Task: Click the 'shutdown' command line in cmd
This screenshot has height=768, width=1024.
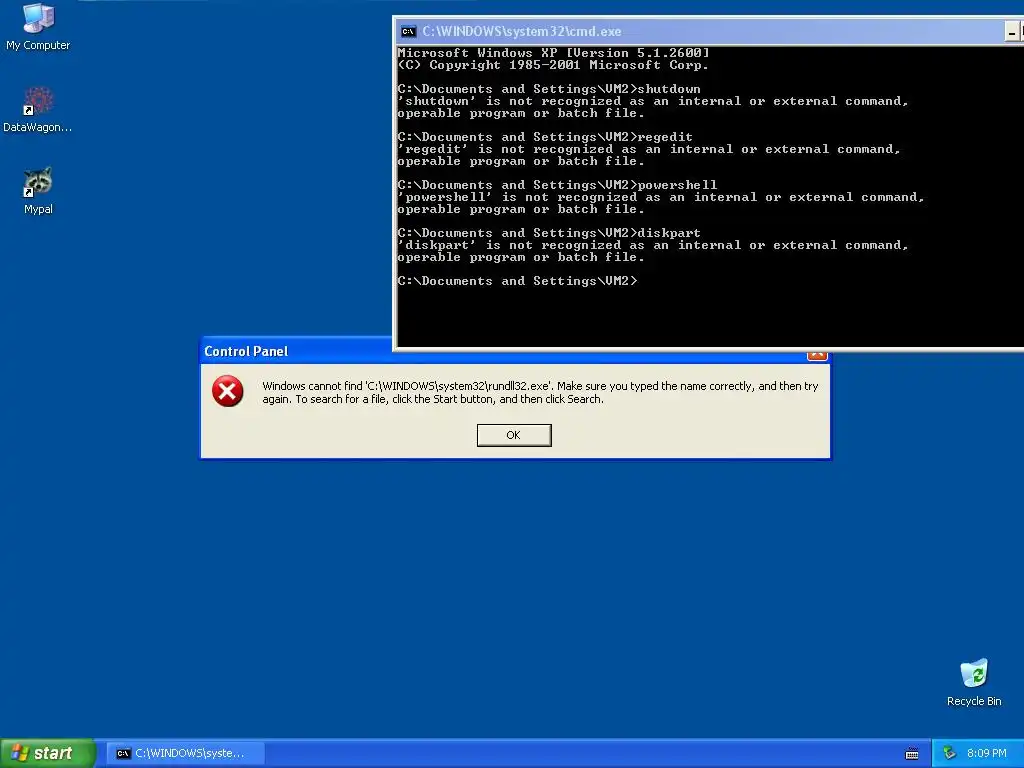Action: point(549,89)
